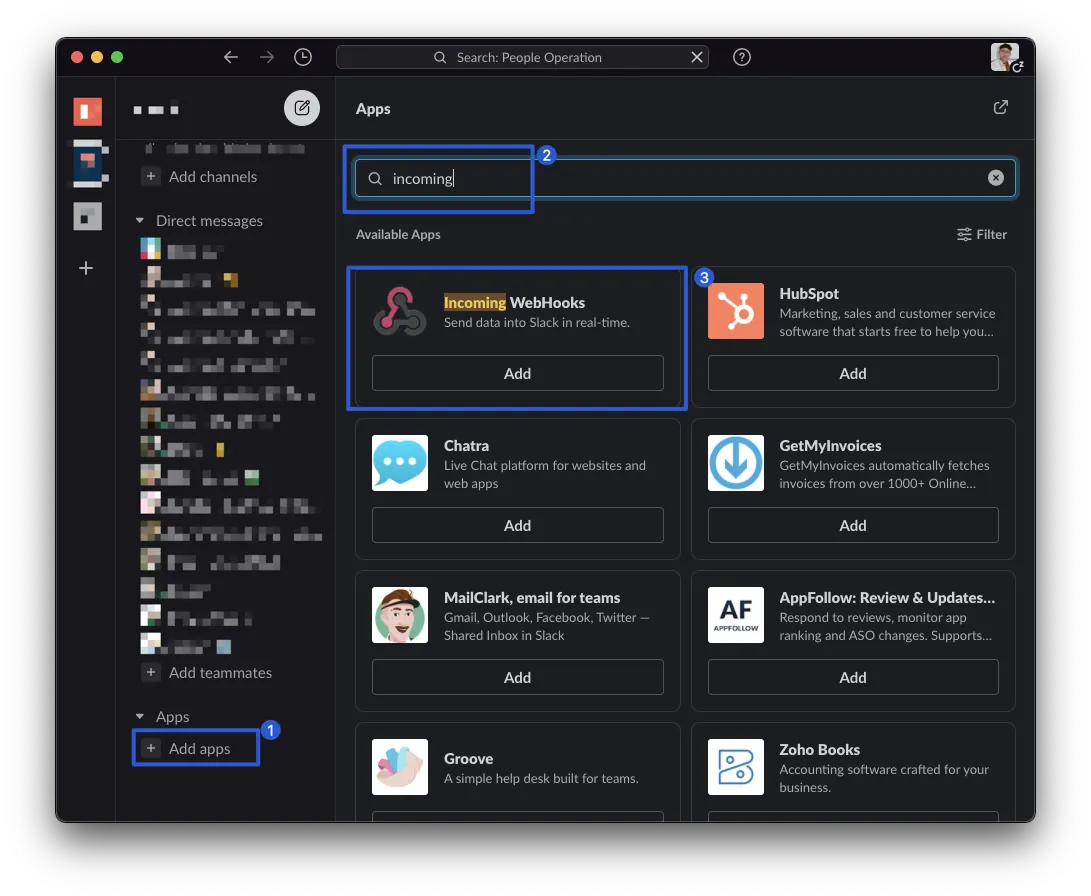Select Add channels in sidebar
1091x896 pixels.
coord(212,177)
